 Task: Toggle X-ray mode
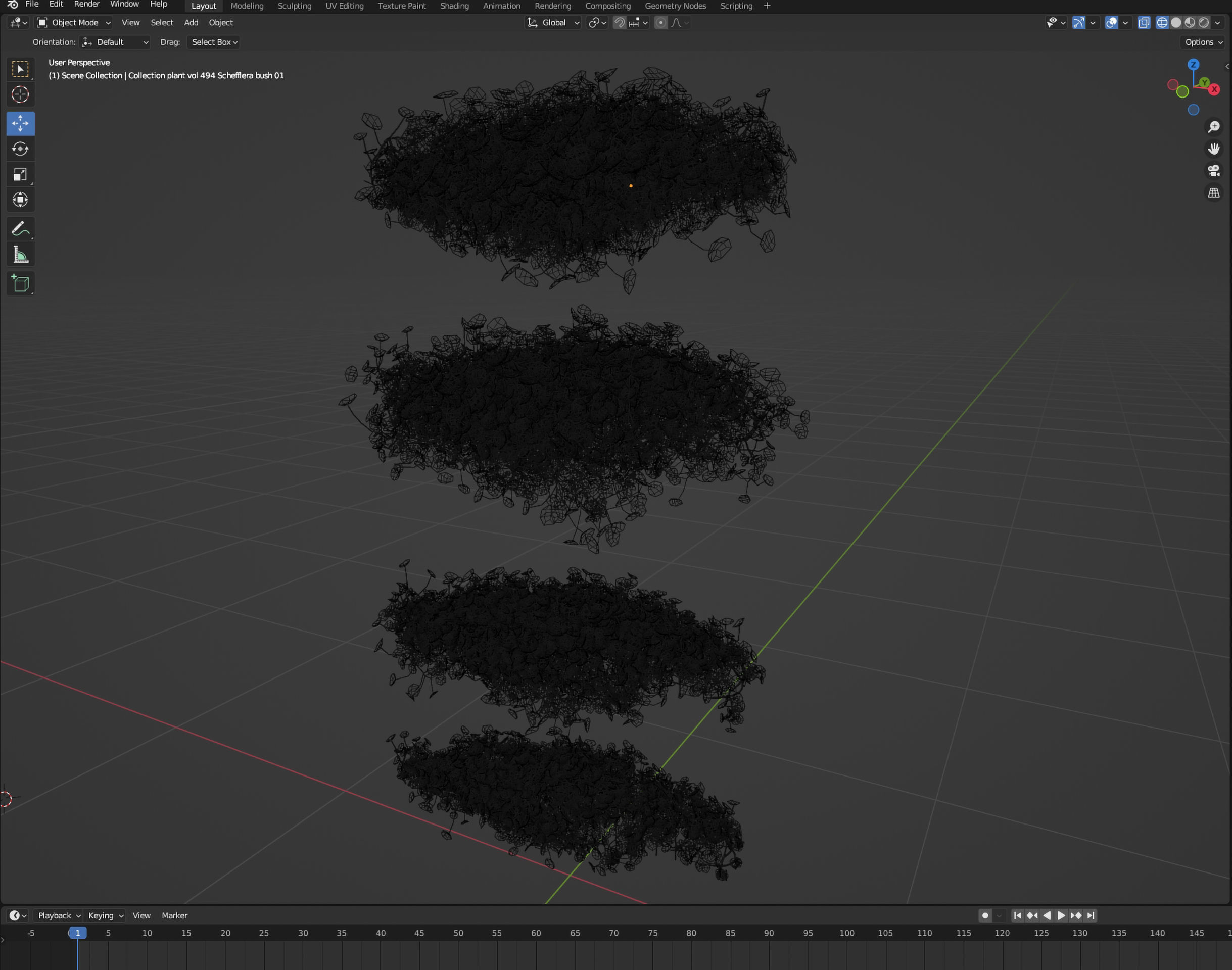point(1144,23)
